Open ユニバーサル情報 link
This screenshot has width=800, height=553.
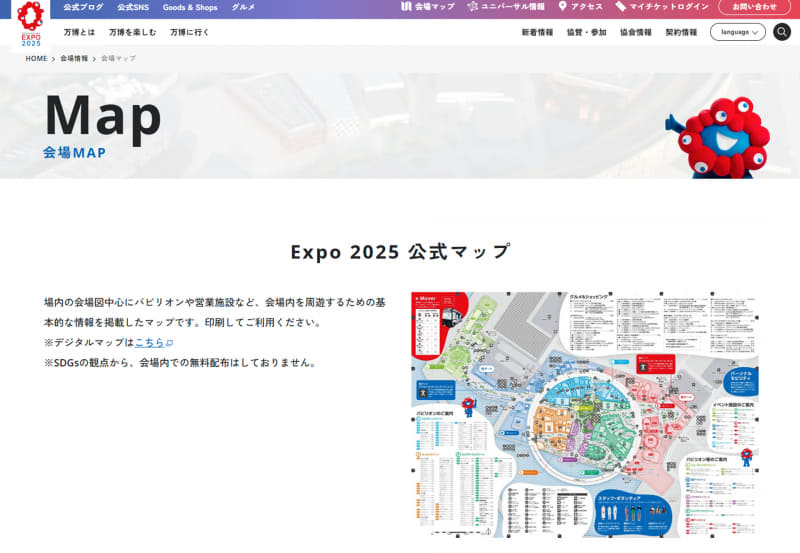[513, 7]
